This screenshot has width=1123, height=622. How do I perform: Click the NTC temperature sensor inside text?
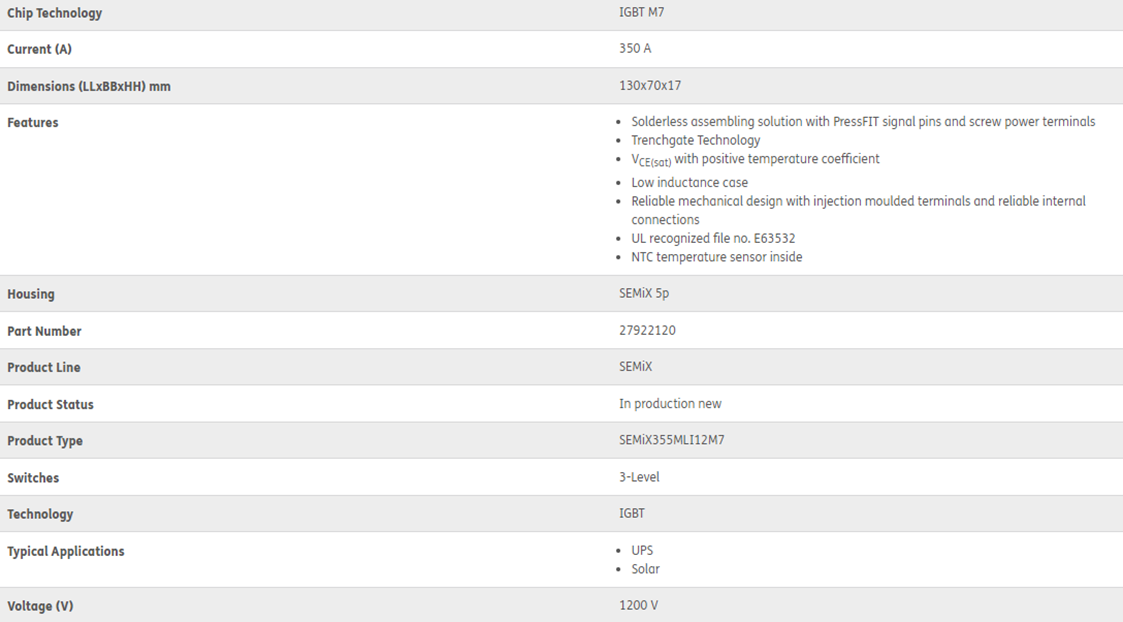716,257
